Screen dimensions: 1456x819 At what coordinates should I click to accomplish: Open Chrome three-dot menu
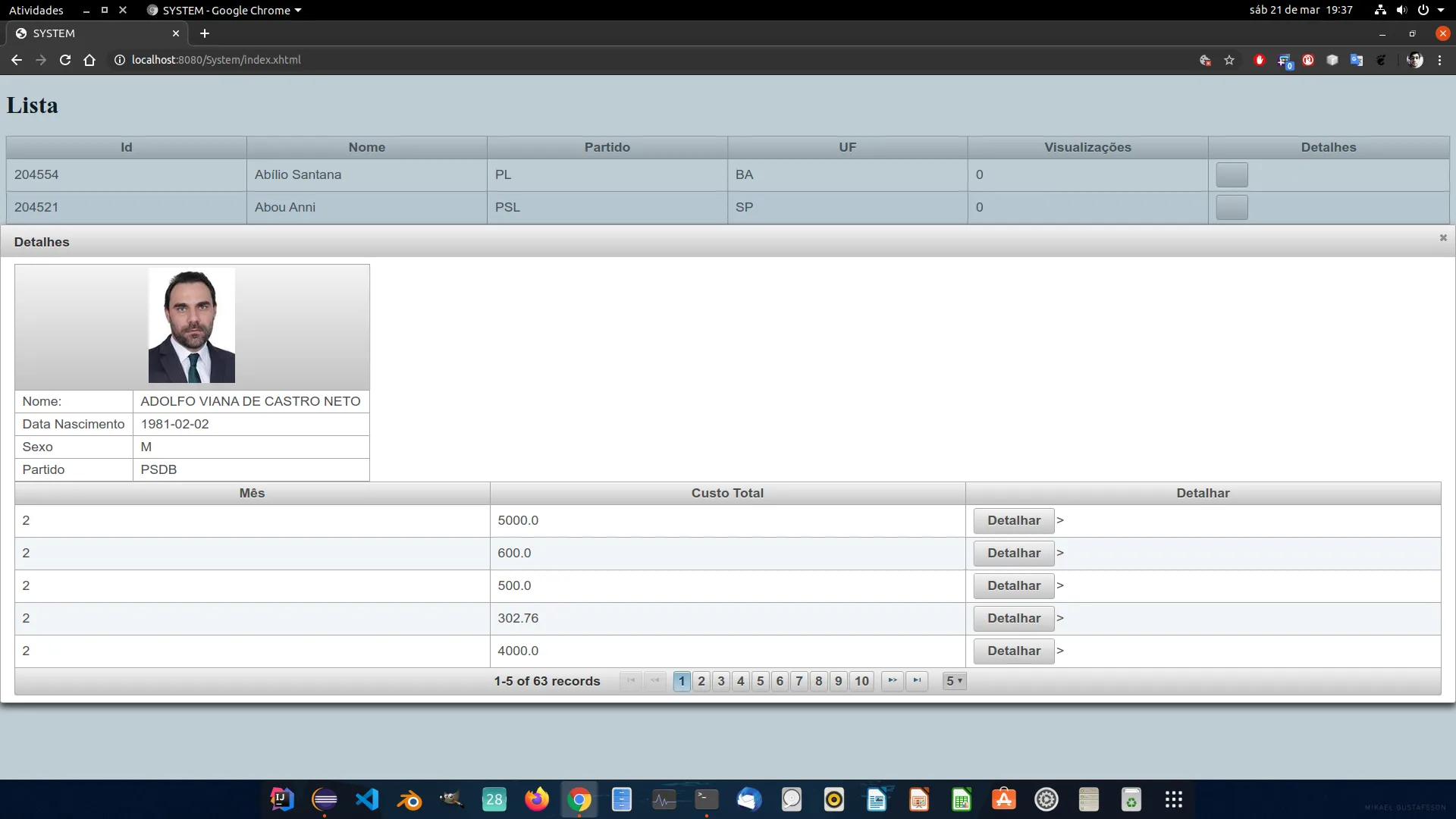pyautogui.click(x=1439, y=60)
